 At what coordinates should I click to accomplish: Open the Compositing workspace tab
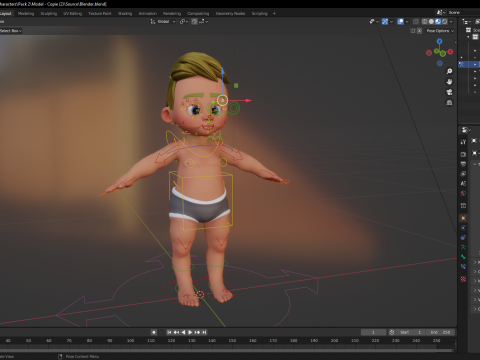198,14
